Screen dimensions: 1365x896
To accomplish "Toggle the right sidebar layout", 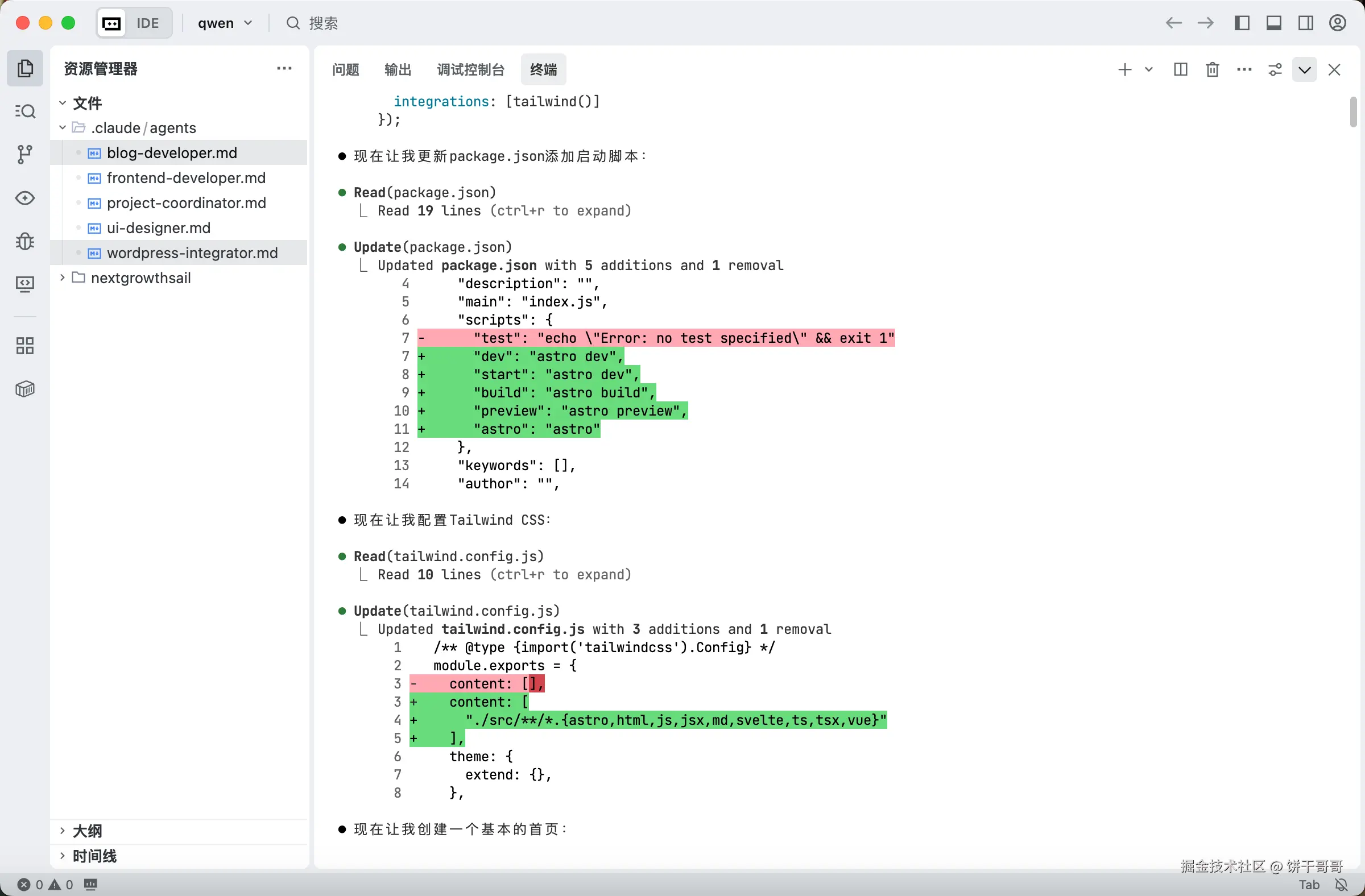I will tap(1306, 23).
